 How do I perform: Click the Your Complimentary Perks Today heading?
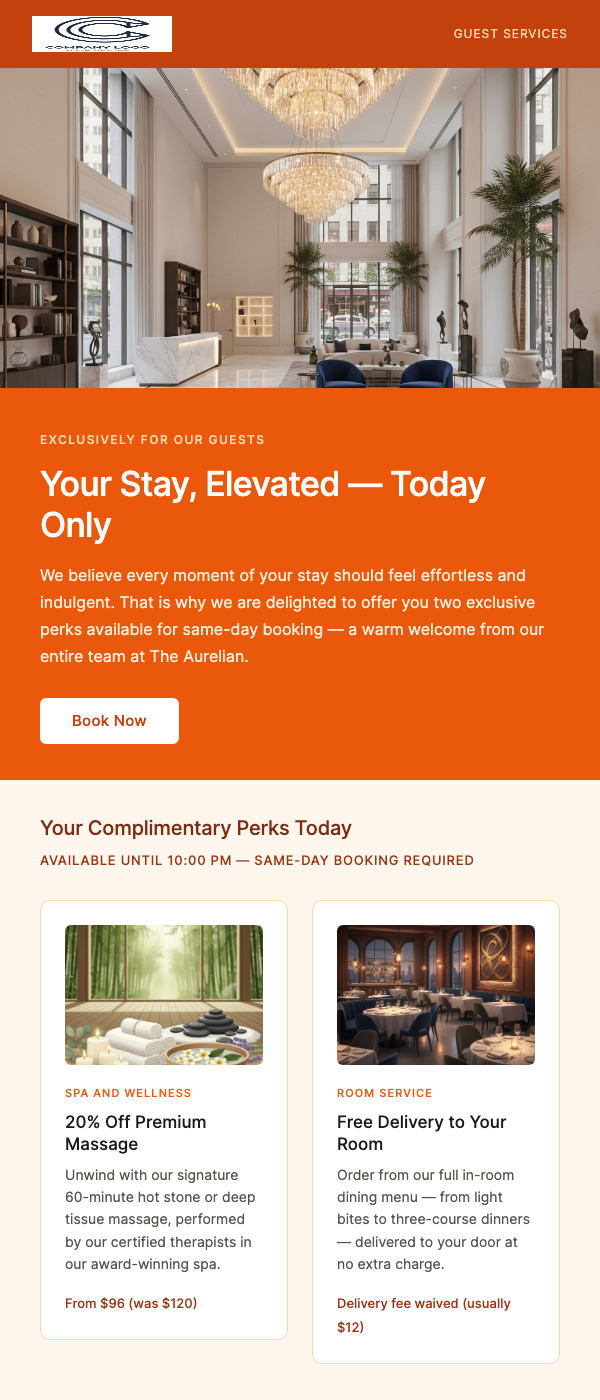[195, 828]
